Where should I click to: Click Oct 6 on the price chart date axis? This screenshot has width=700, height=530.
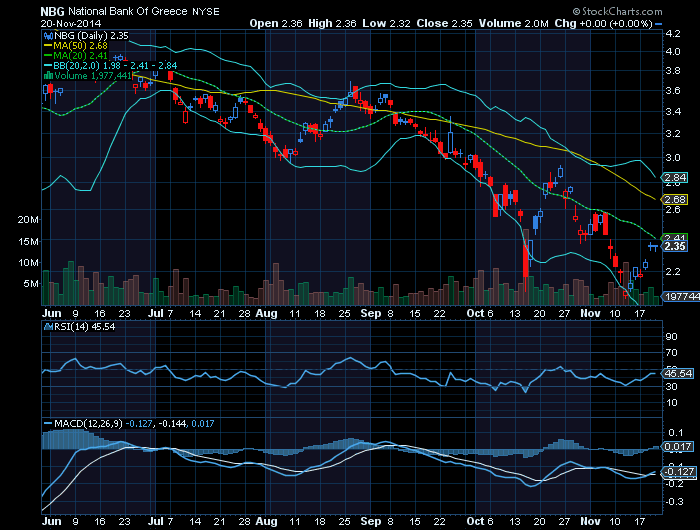480,313
